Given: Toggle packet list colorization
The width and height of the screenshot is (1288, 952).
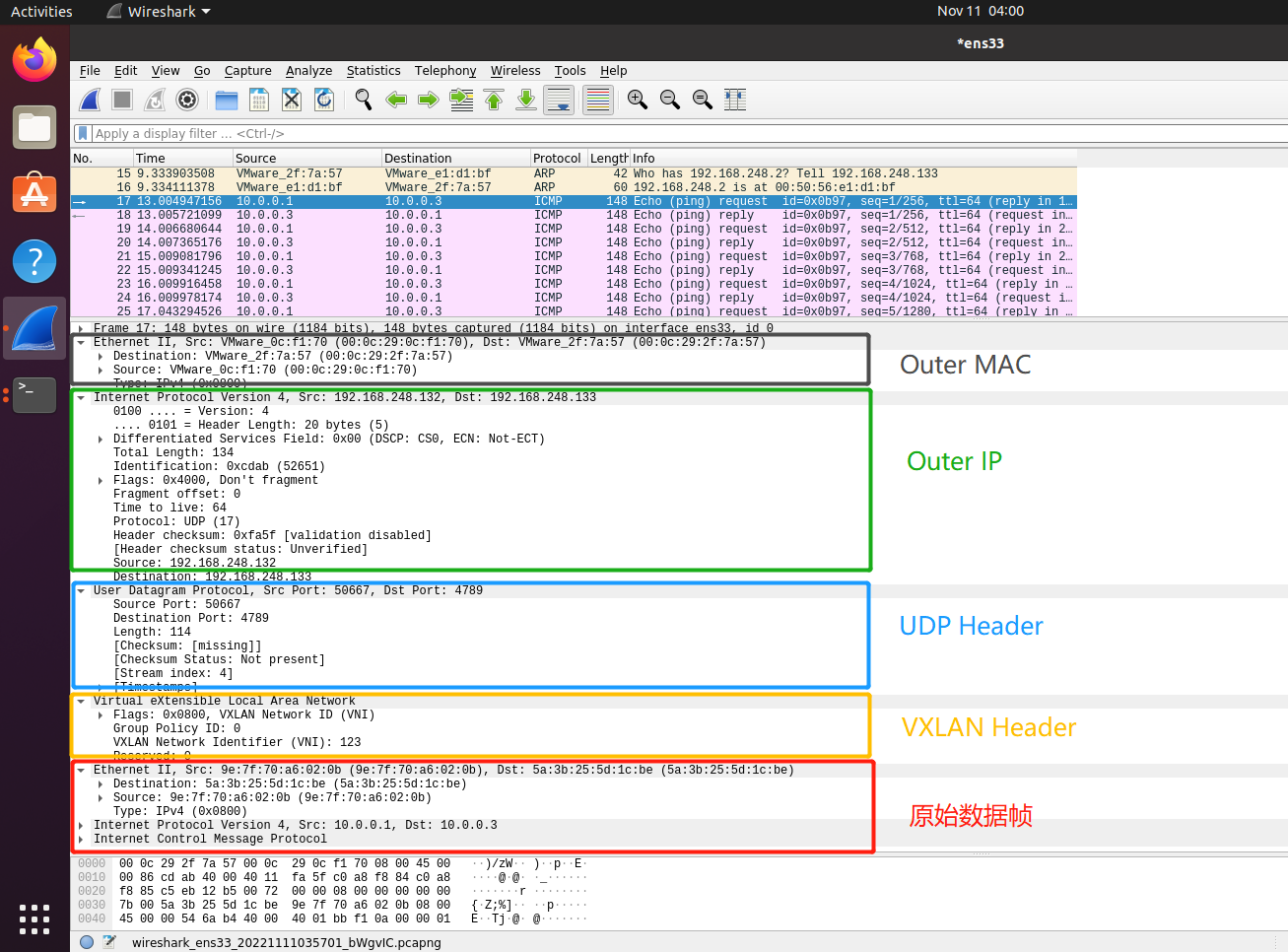Looking at the screenshot, I should coord(597,100).
